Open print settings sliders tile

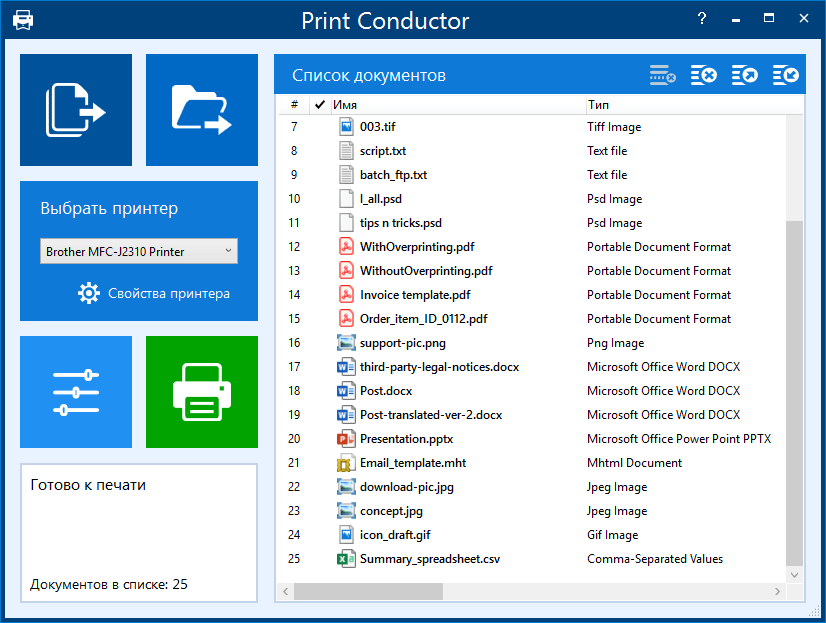[x=76, y=392]
